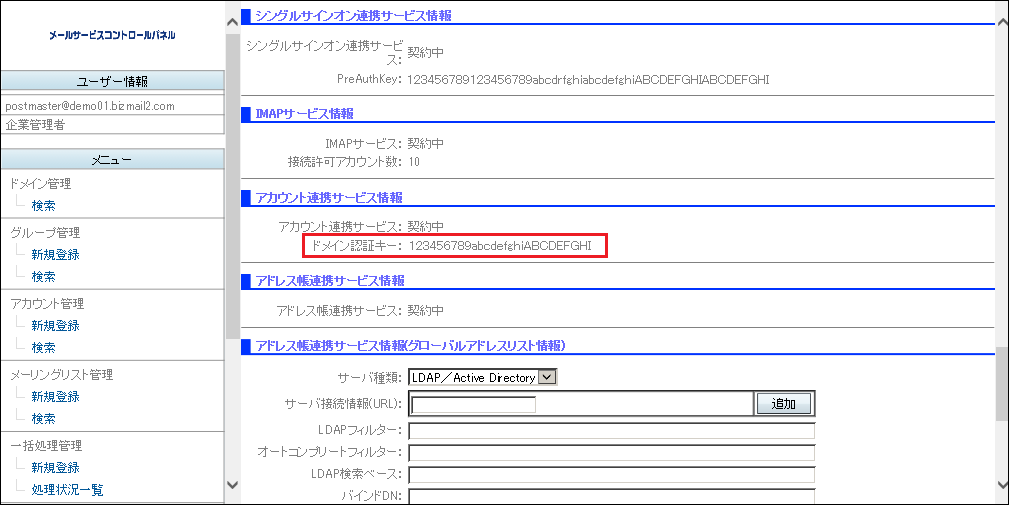Open 新規登録 under メーリングリスト管理
This screenshot has width=1009, height=505.
[x=55, y=396]
